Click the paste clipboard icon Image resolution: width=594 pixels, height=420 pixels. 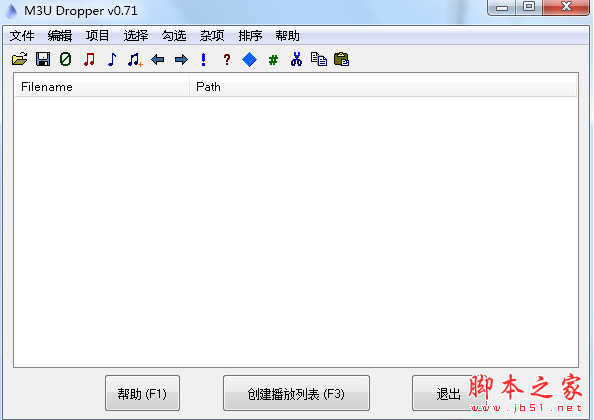342,59
